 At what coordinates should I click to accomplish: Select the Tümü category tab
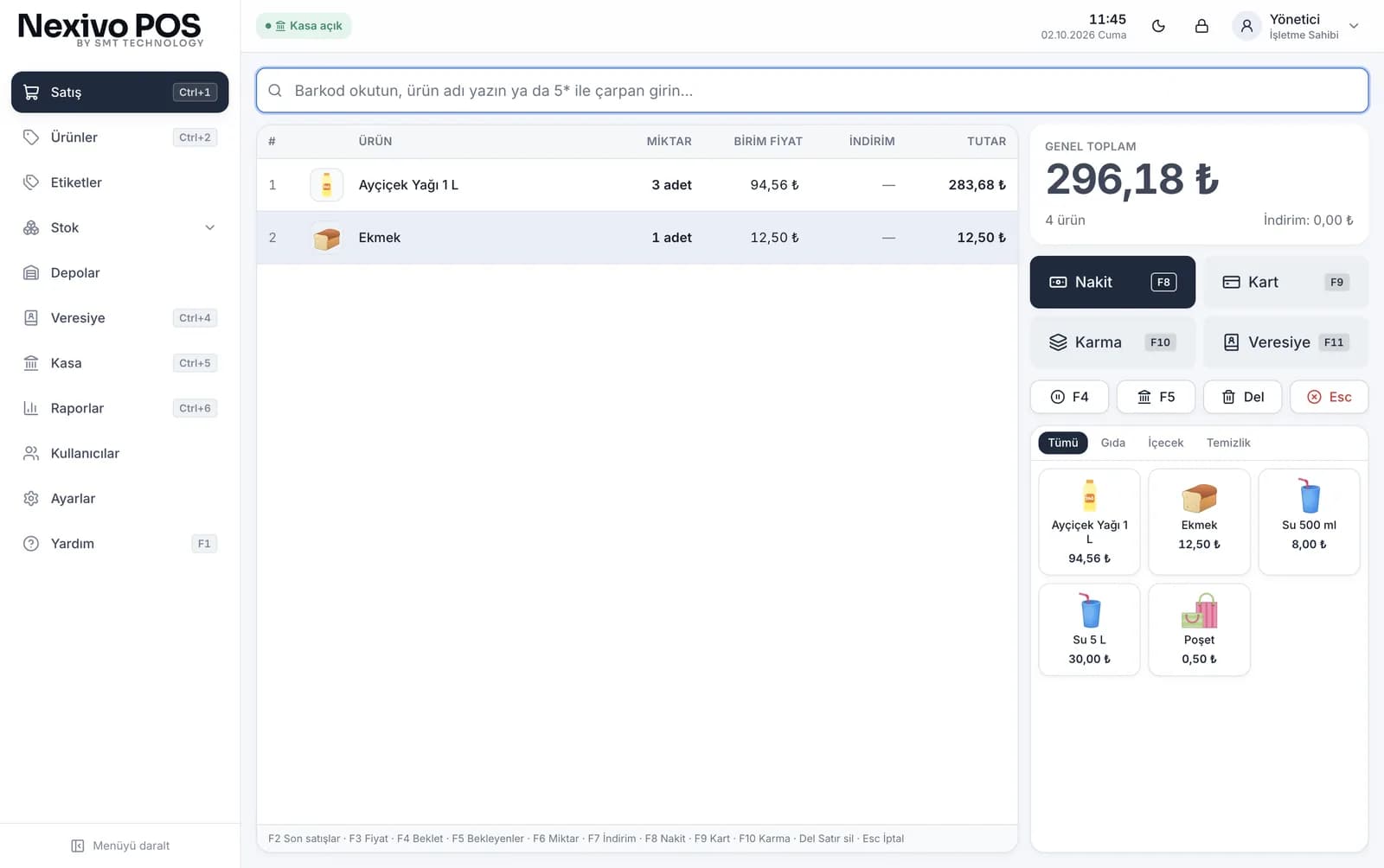[1063, 443]
